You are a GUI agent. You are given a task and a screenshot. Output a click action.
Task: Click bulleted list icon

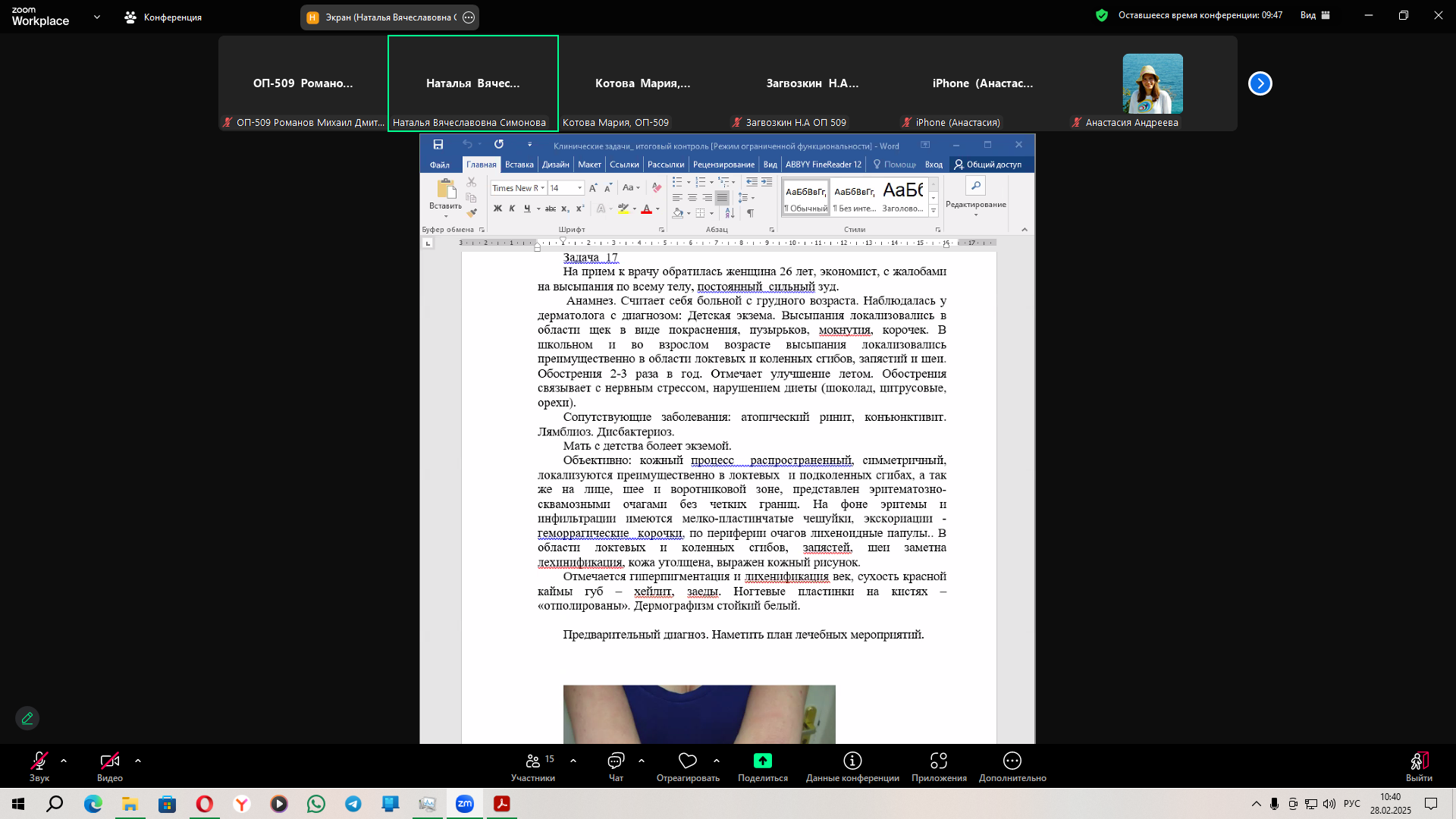pyautogui.click(x=677, y=182)
